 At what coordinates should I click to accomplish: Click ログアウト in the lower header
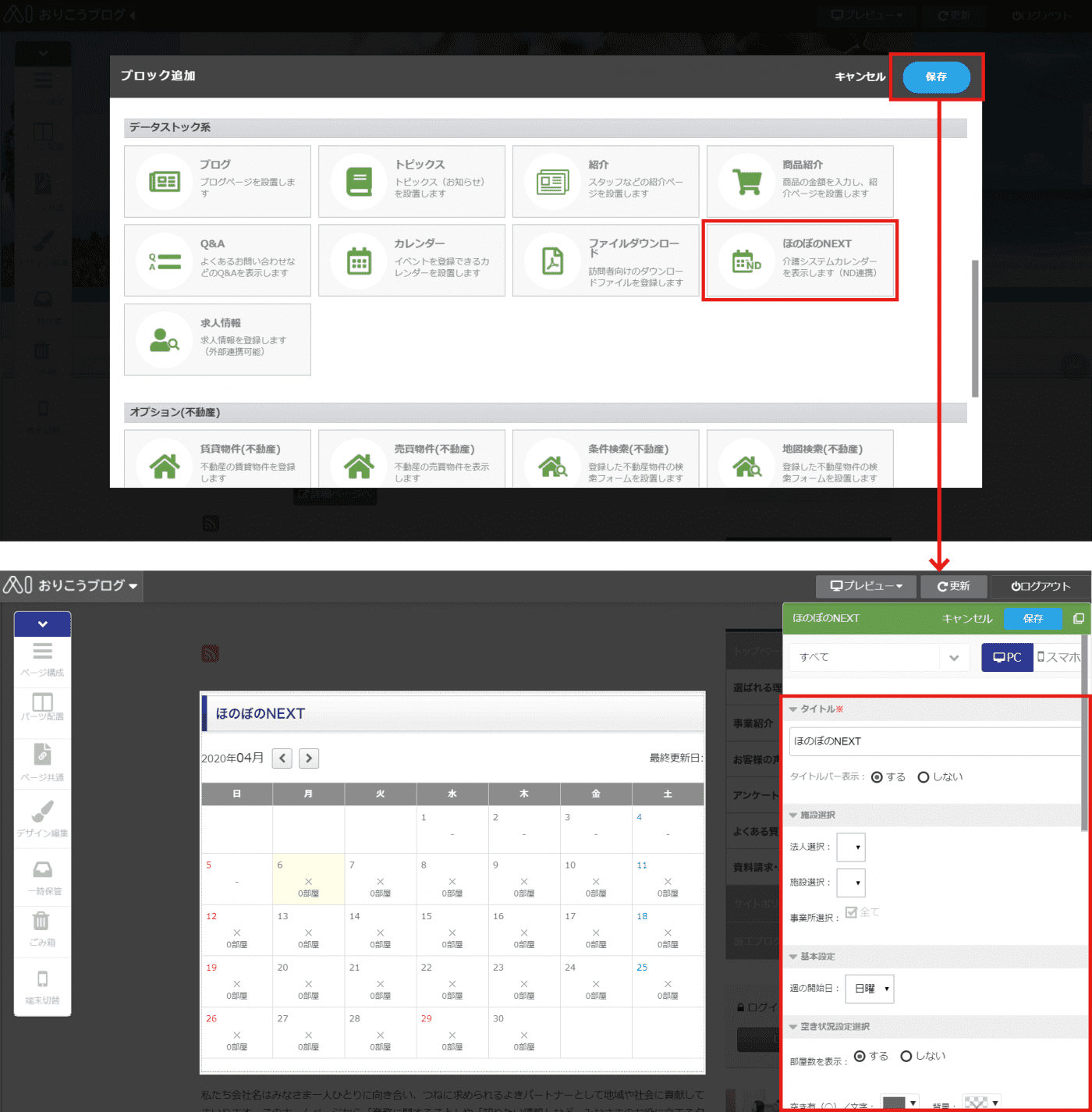tap(1041, 586)
